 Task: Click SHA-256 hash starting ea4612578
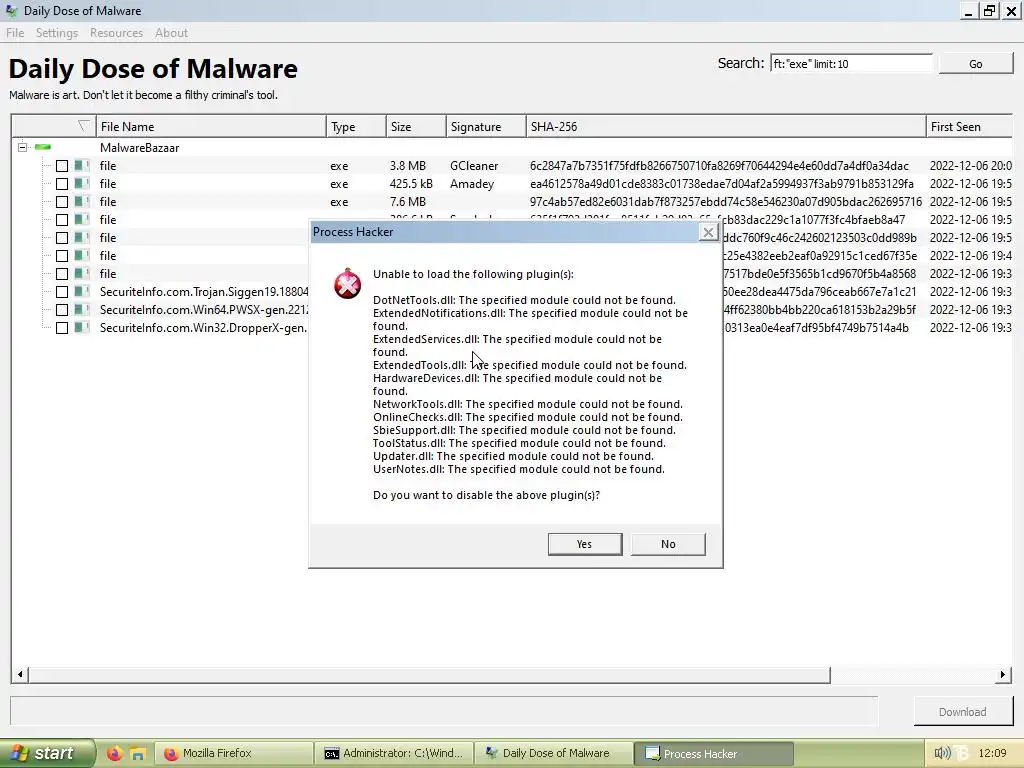[x=722, y=184]
